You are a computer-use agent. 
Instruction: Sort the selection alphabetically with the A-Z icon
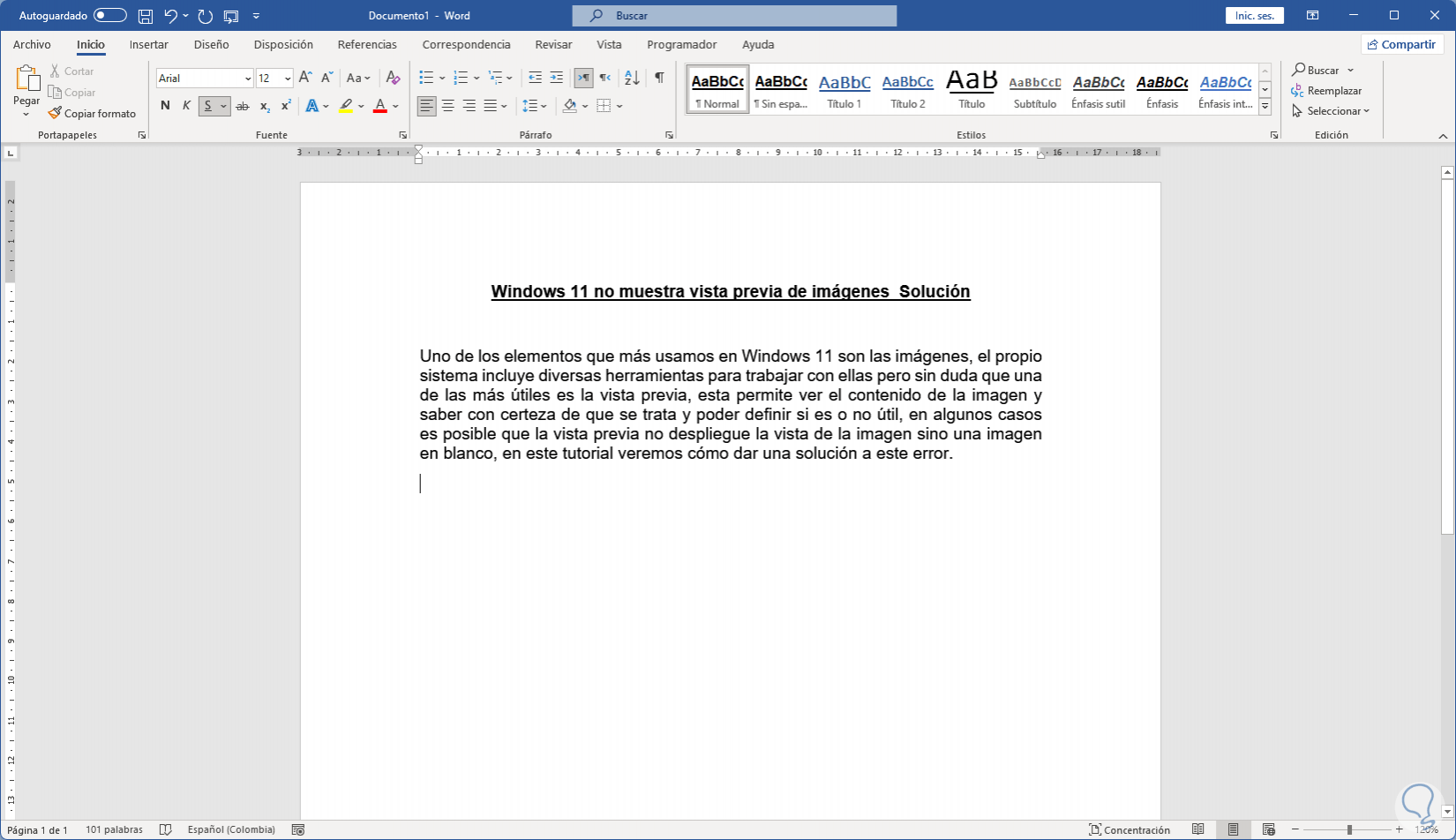point(632,78)
